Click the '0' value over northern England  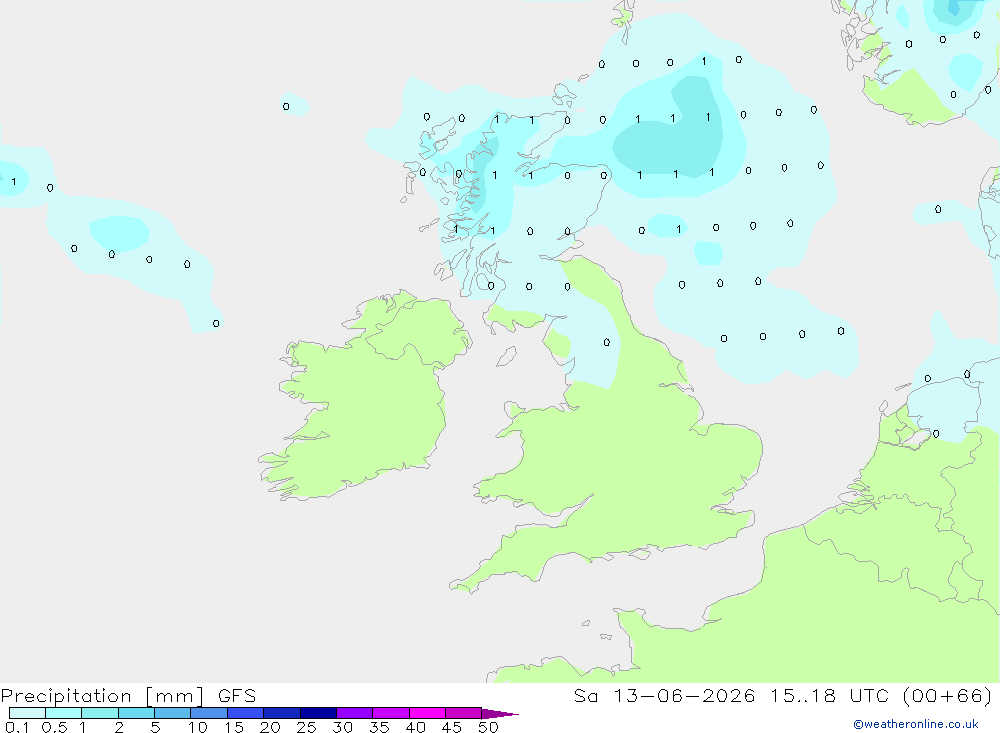click(607, 343)
